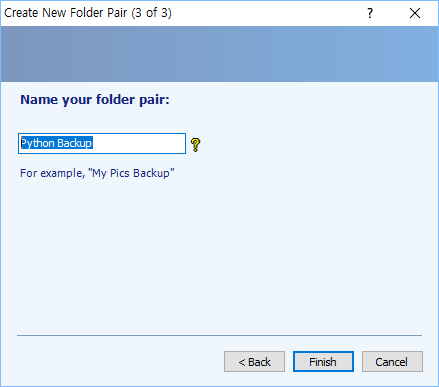Viewport: 439px width, 387px height.
Task: Cancel the folder pair wizard
Action: point(392,362)
